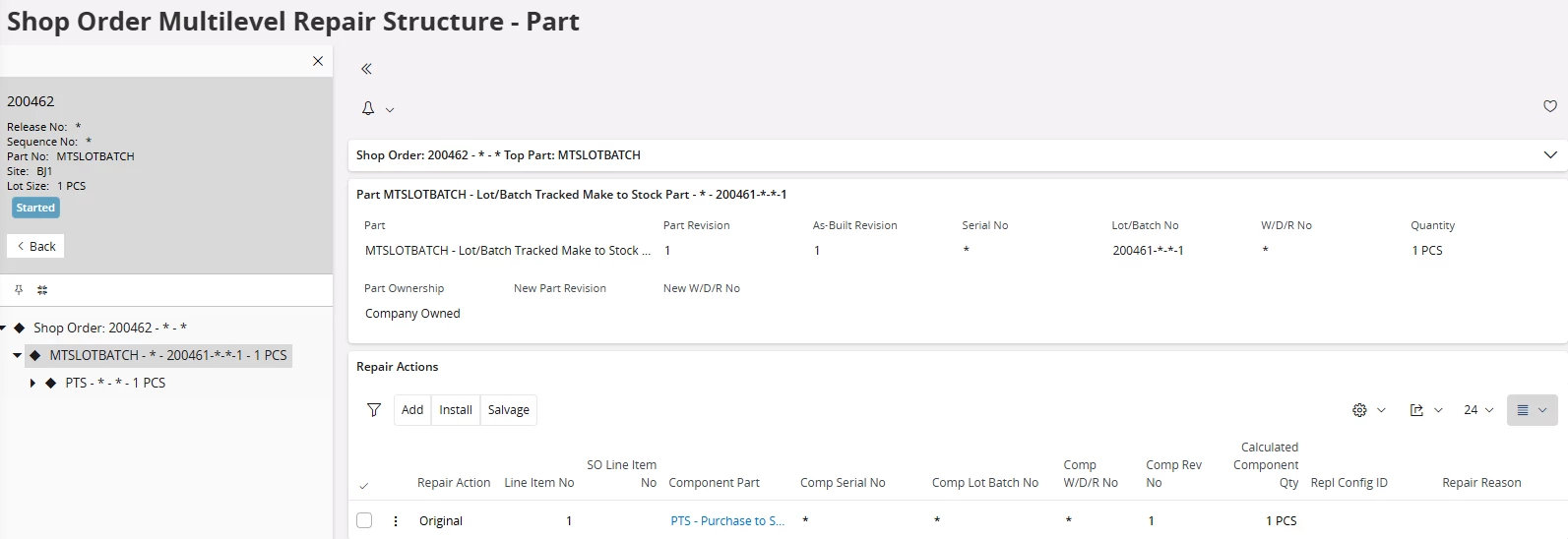Click the export icon in Repair Actions
Screen dimensions: 1568x539
tap(1416, 410)
